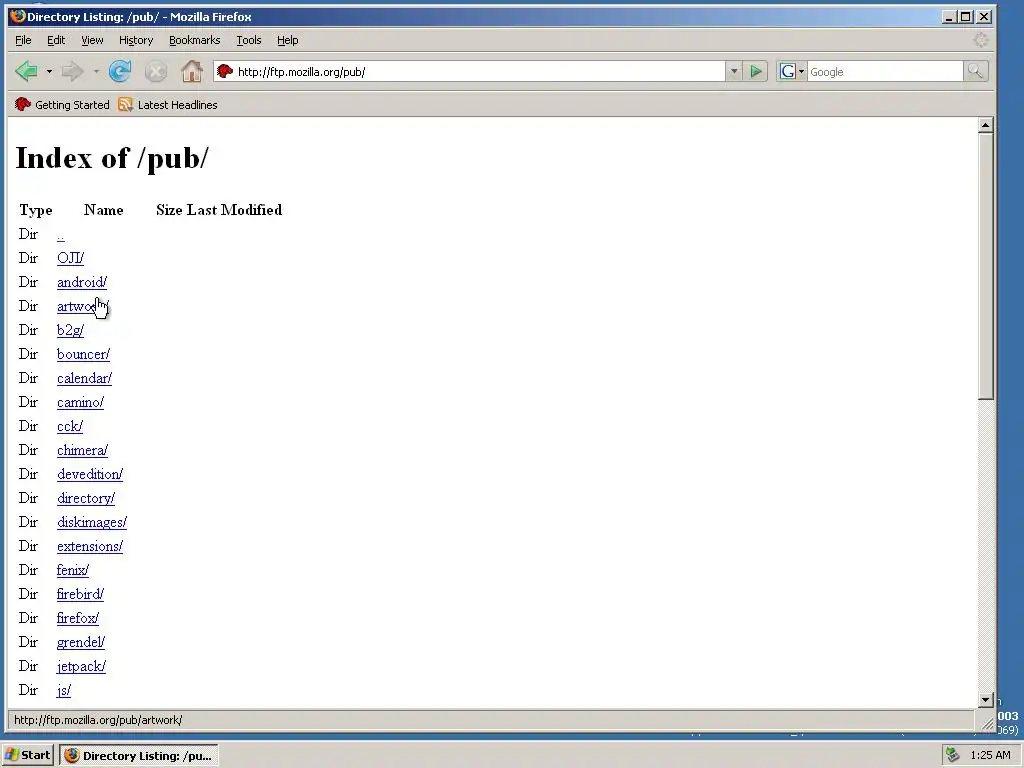This screenshot has height=768, width=1024.
Task: Go to the Home page icon
Action: click(191, 71)
